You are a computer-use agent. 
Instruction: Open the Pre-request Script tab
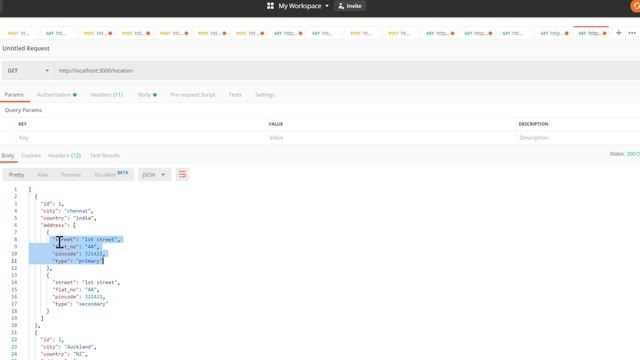[x=192, y=95]
